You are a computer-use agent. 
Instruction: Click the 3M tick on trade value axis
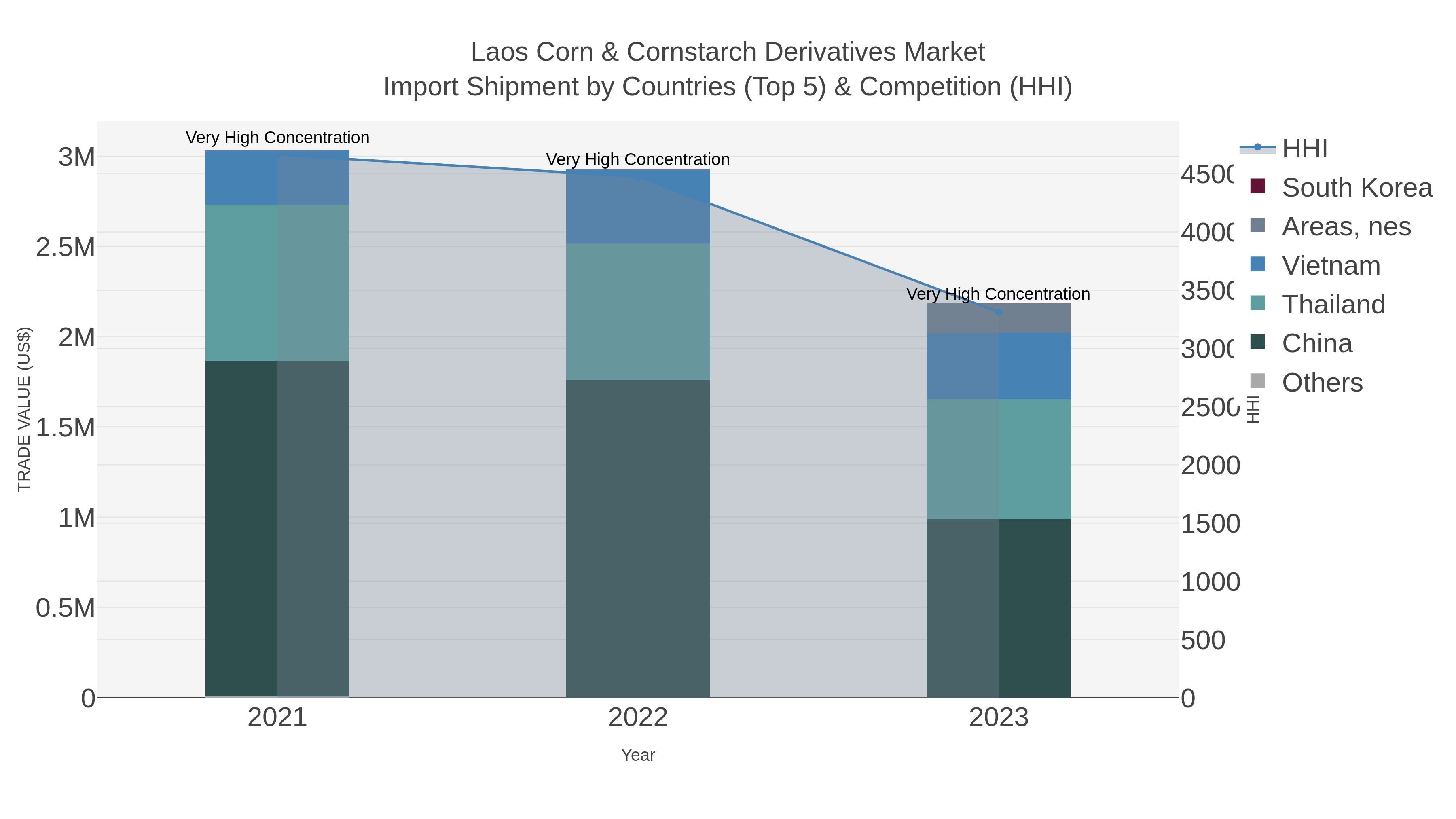click(x=77, y=157)
